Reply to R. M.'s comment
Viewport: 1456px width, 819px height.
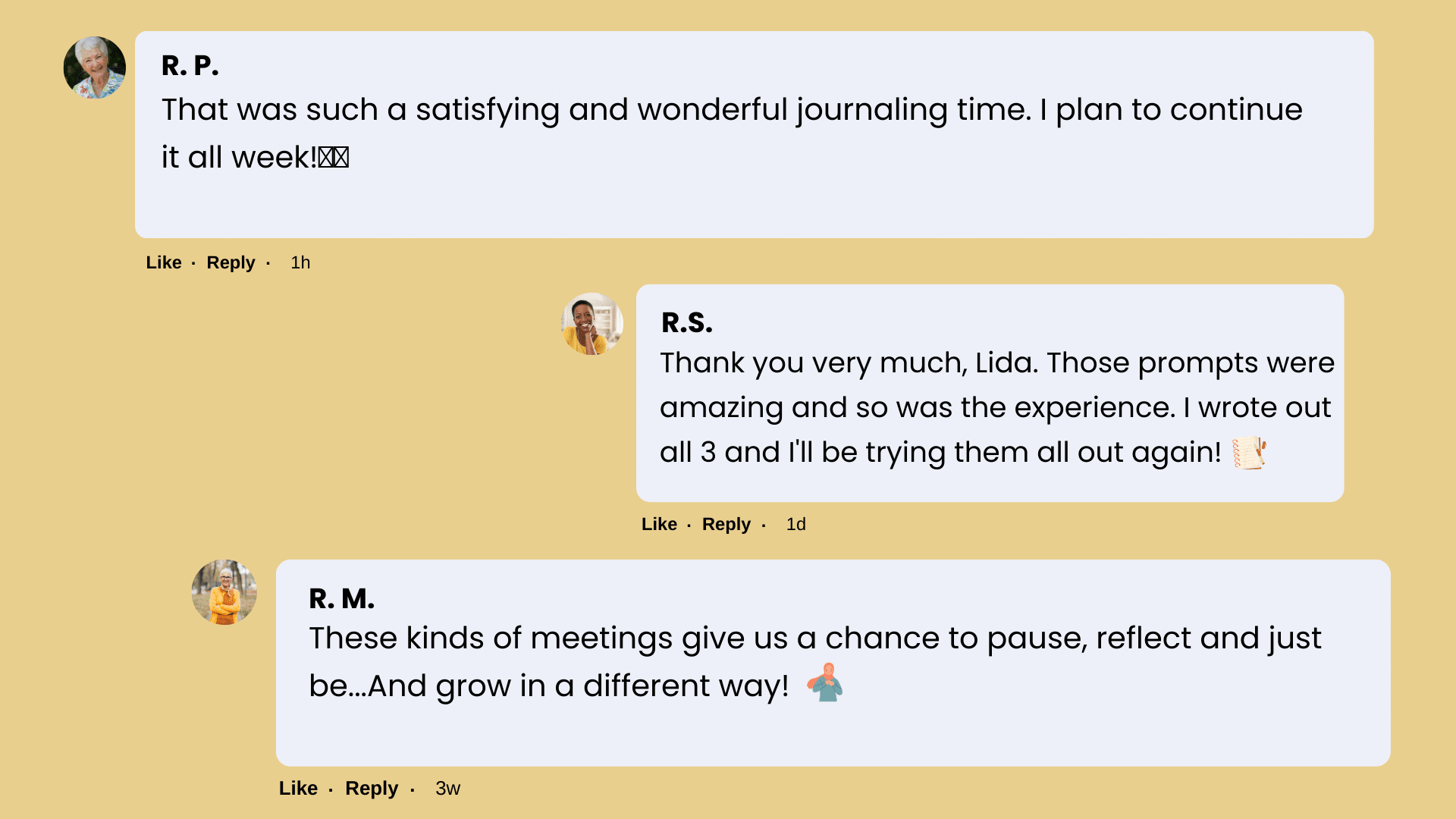click(372, 788)
